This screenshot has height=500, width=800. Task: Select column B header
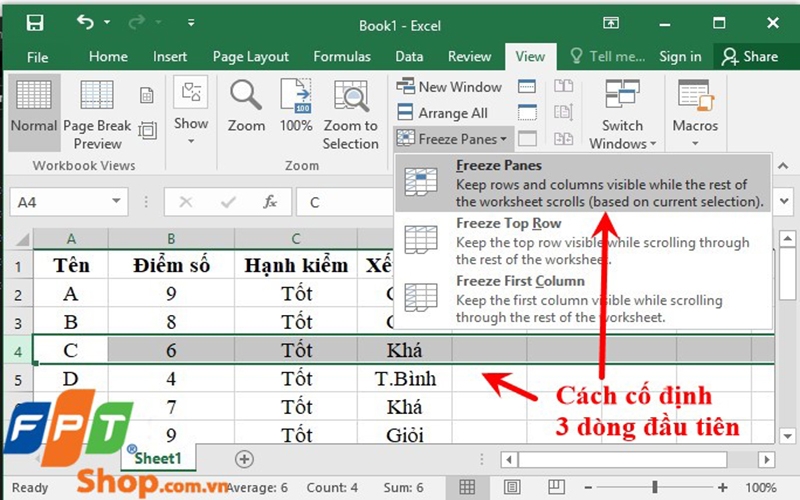click(x=171, y=238)
